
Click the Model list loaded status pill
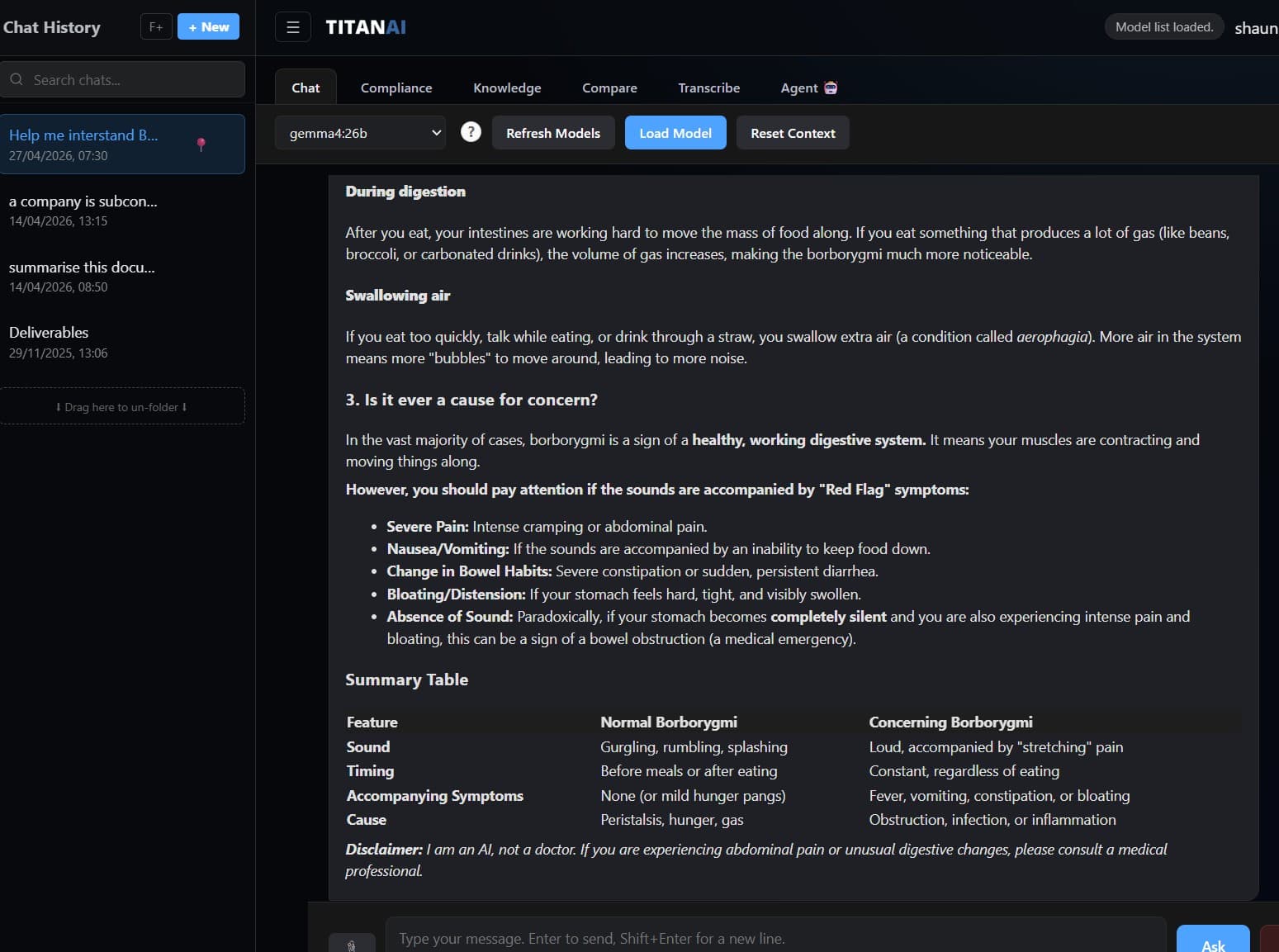click(1163, 26)
